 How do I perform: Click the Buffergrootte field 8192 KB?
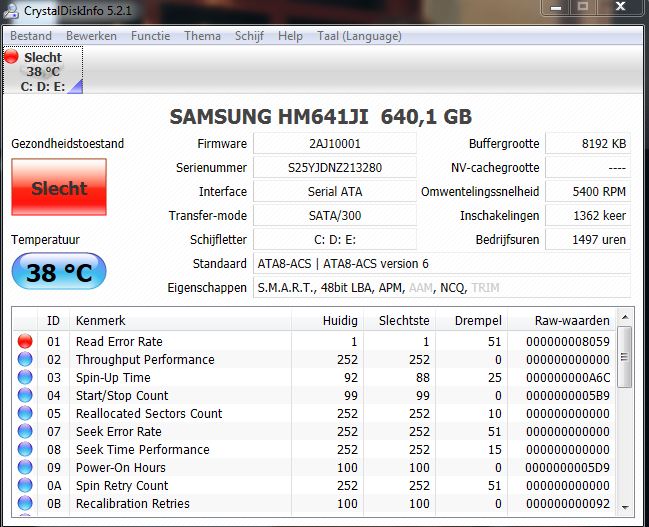coord(588,143)
